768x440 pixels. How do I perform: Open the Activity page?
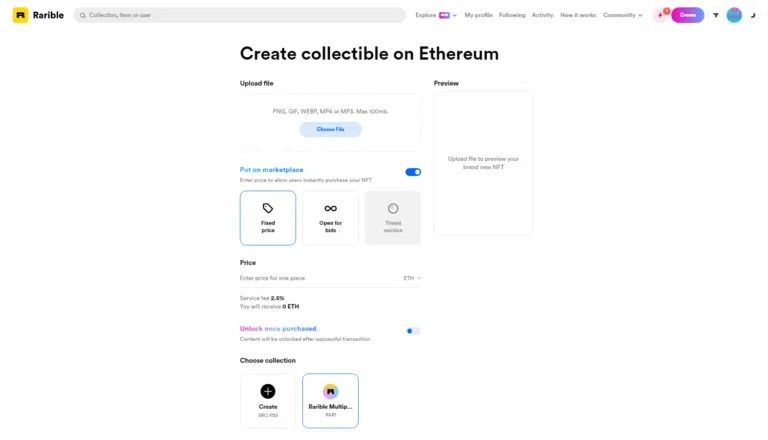pos(542,15)
